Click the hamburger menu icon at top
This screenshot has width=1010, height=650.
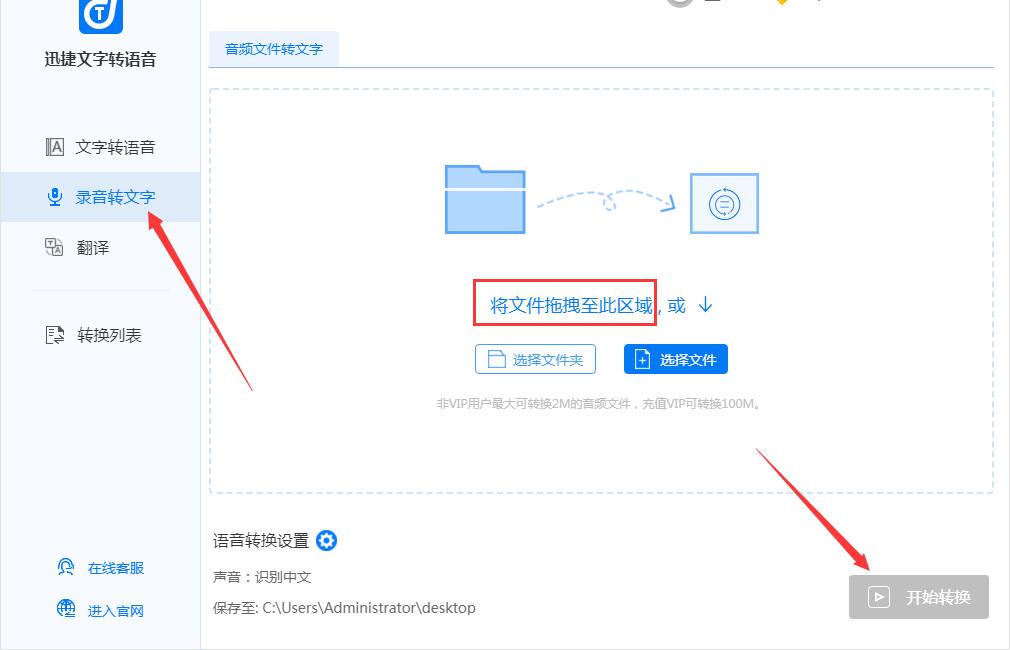point(712,3)
